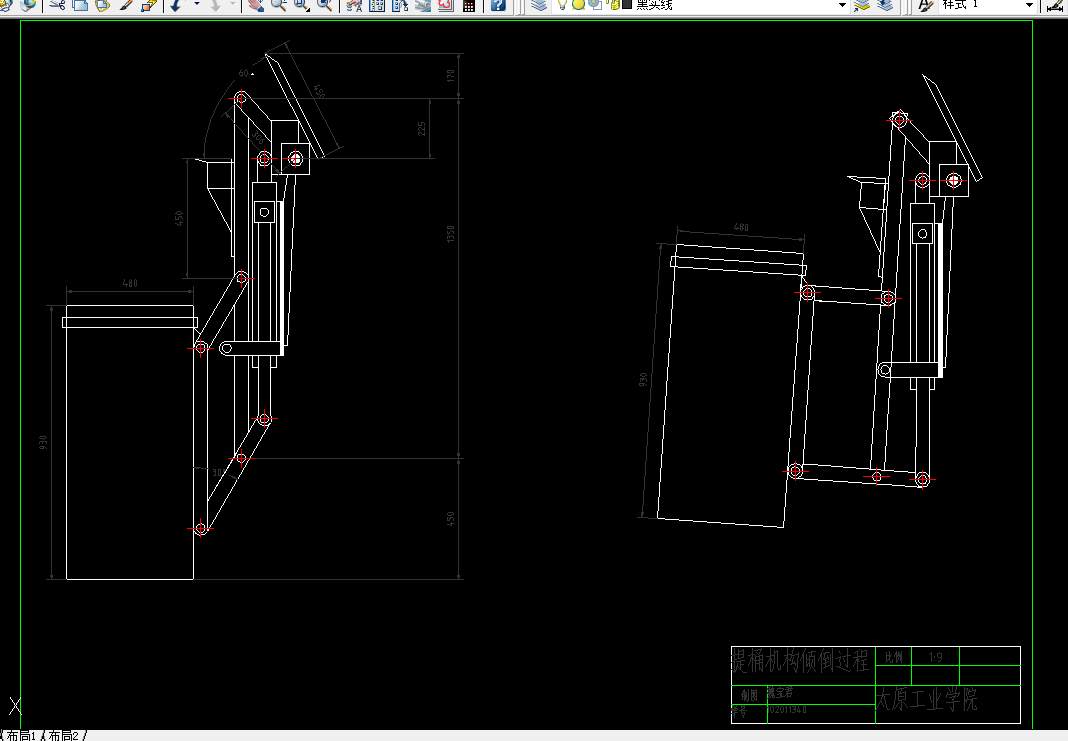Toggle the layer freeze sun icon

pos(578,5)
